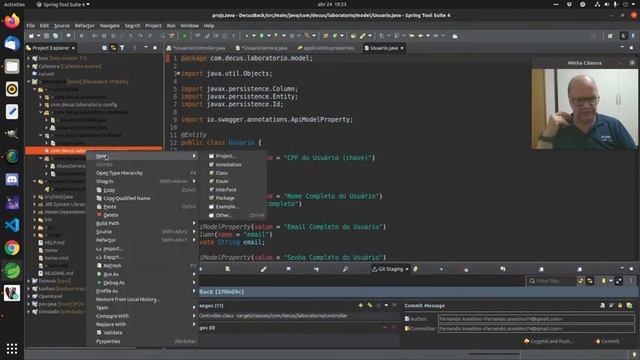This screenshot has width=640, height=360.
Task: Click the Filter files search field
Action: (551, 281)
